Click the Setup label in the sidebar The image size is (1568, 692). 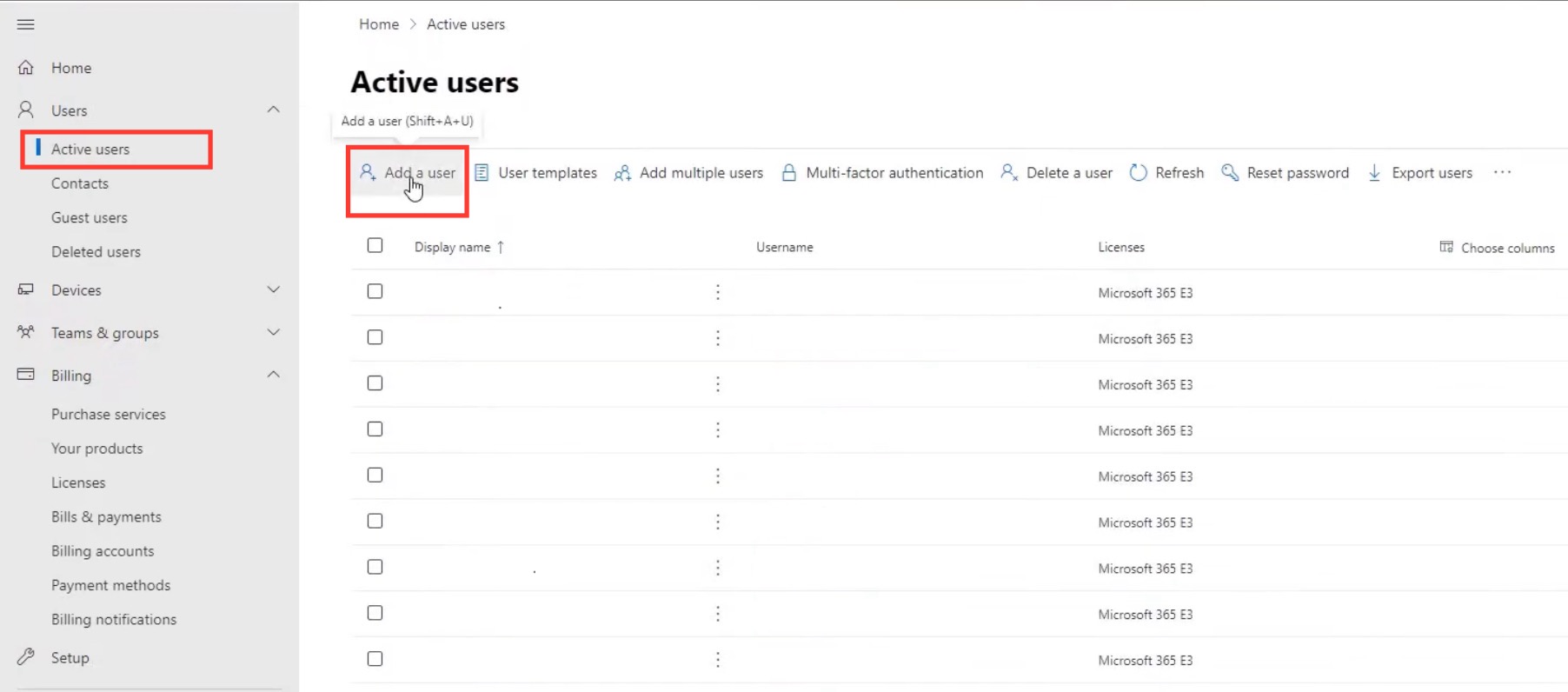tap(70, 658)
